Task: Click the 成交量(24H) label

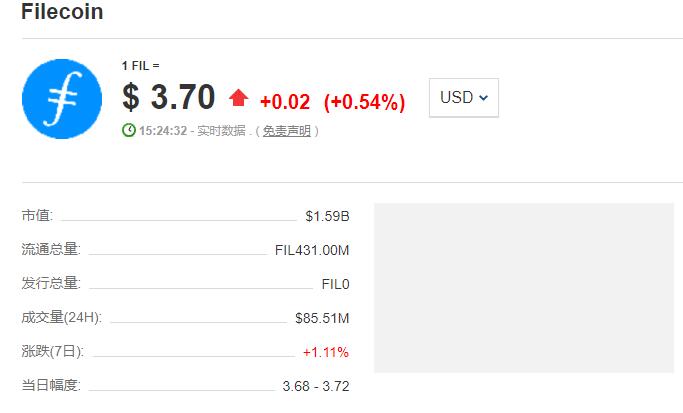Action: click(62, 318)
